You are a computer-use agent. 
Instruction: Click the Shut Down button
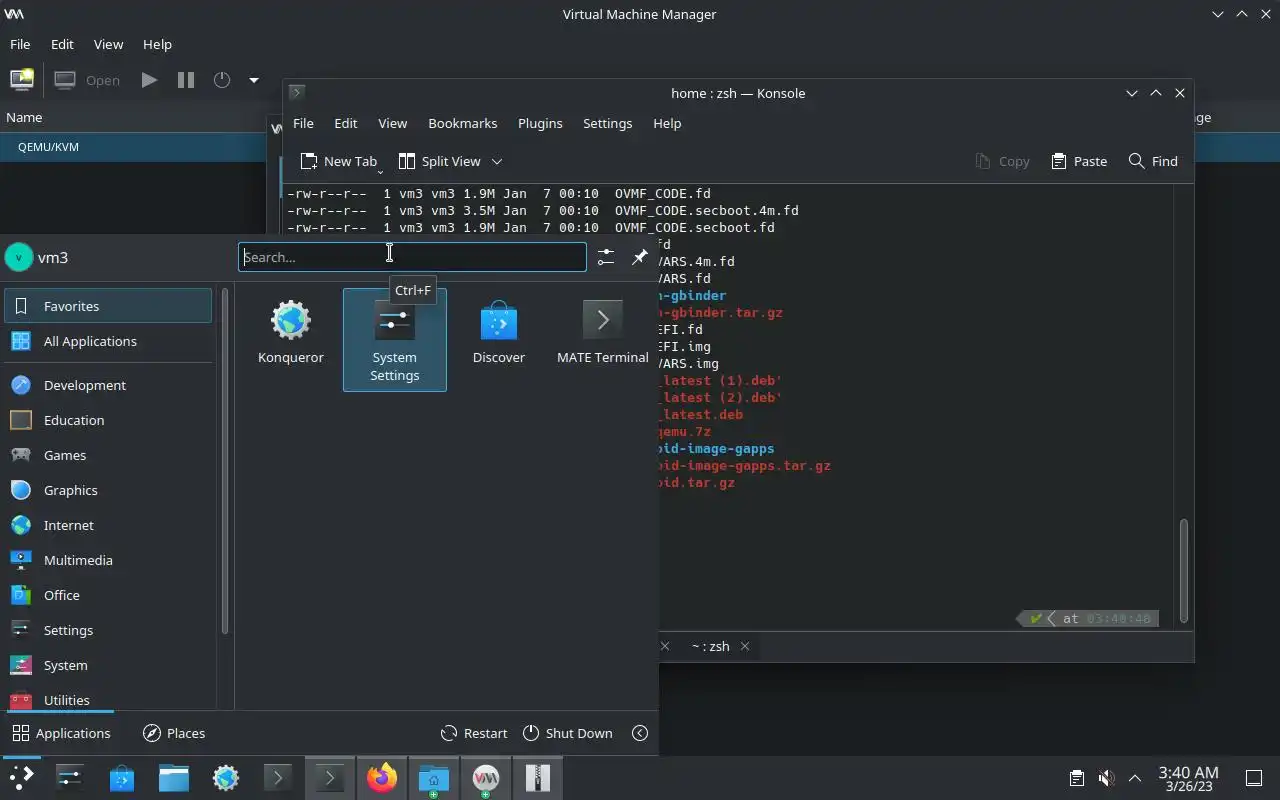tap(567, 733)
